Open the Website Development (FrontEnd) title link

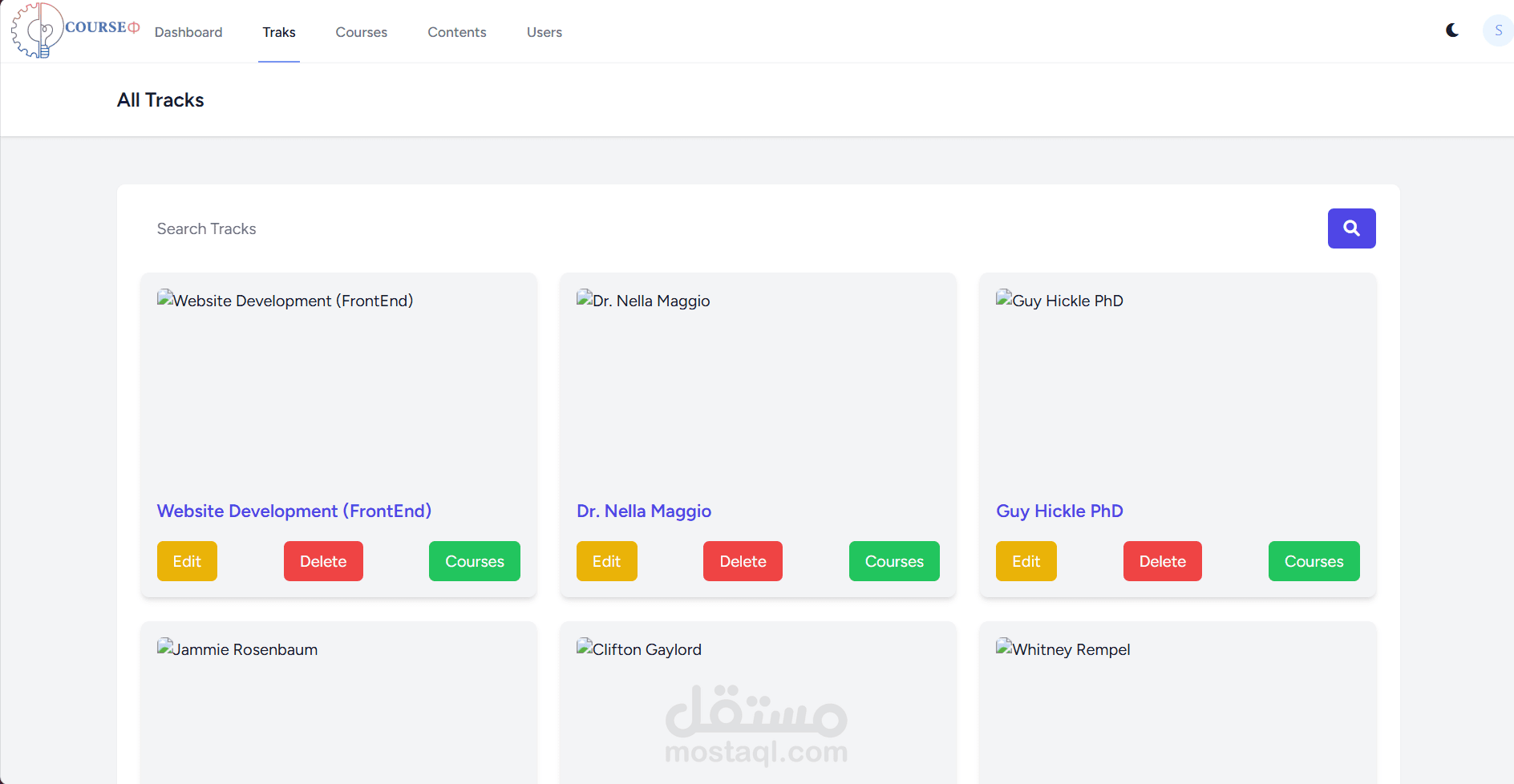294,511
